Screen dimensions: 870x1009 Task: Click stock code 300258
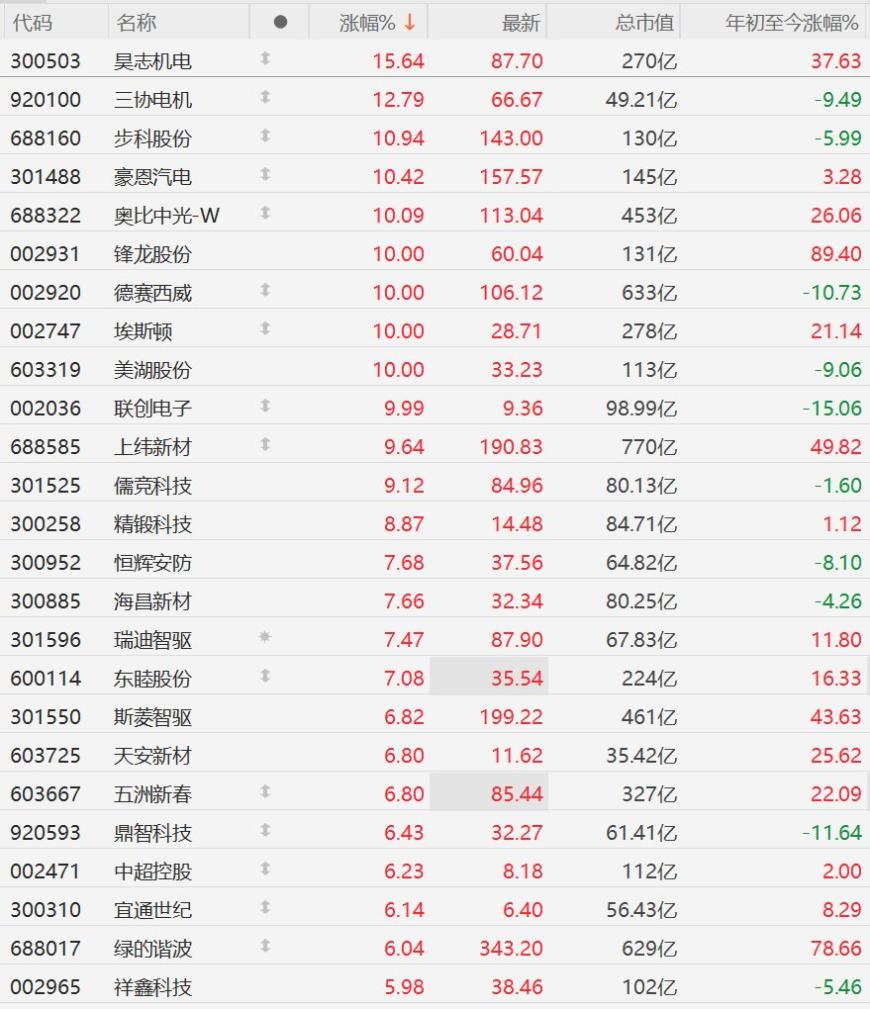click(46, 524)
